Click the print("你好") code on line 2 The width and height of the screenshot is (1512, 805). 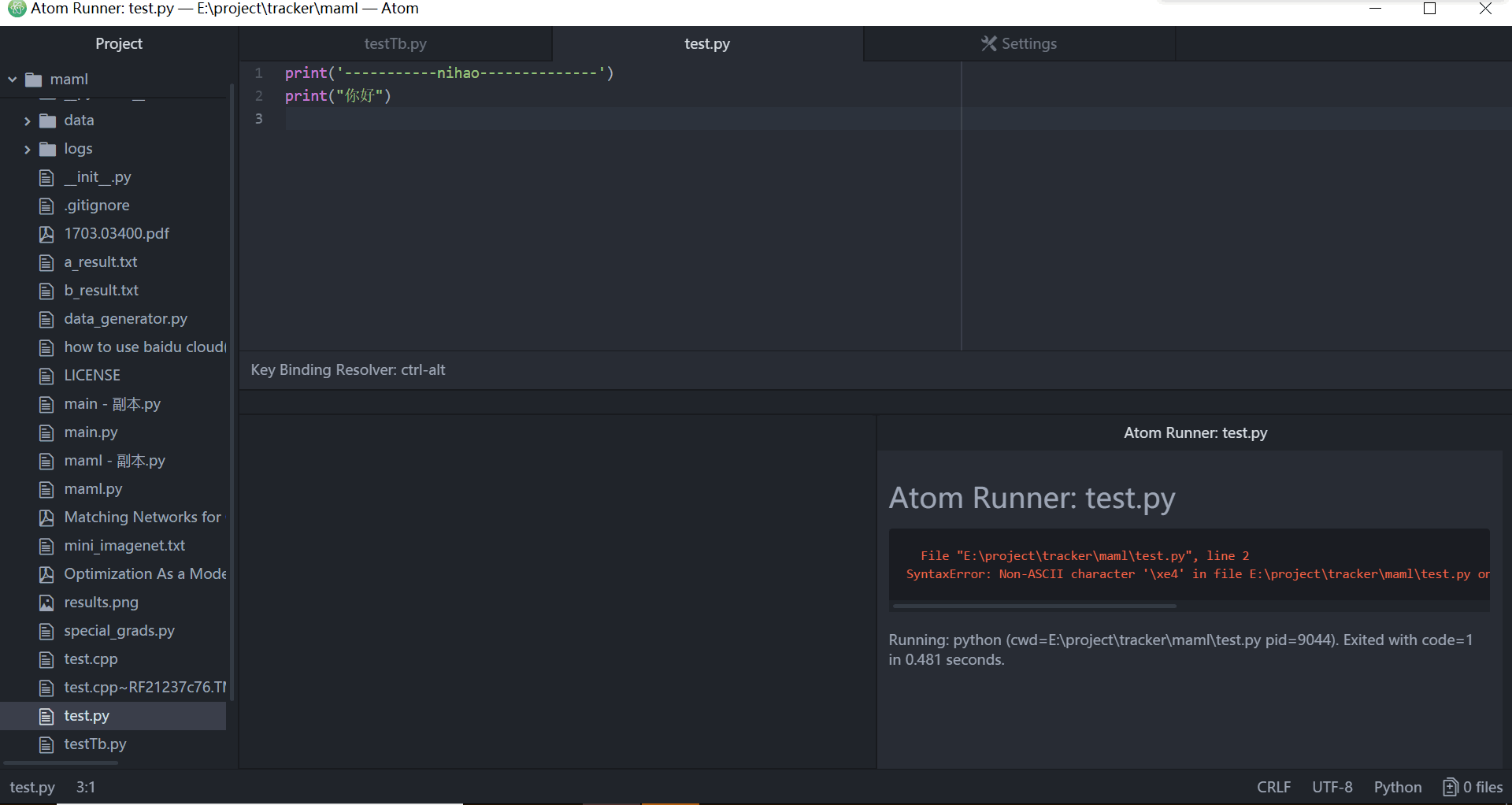(x=338, y=96)
